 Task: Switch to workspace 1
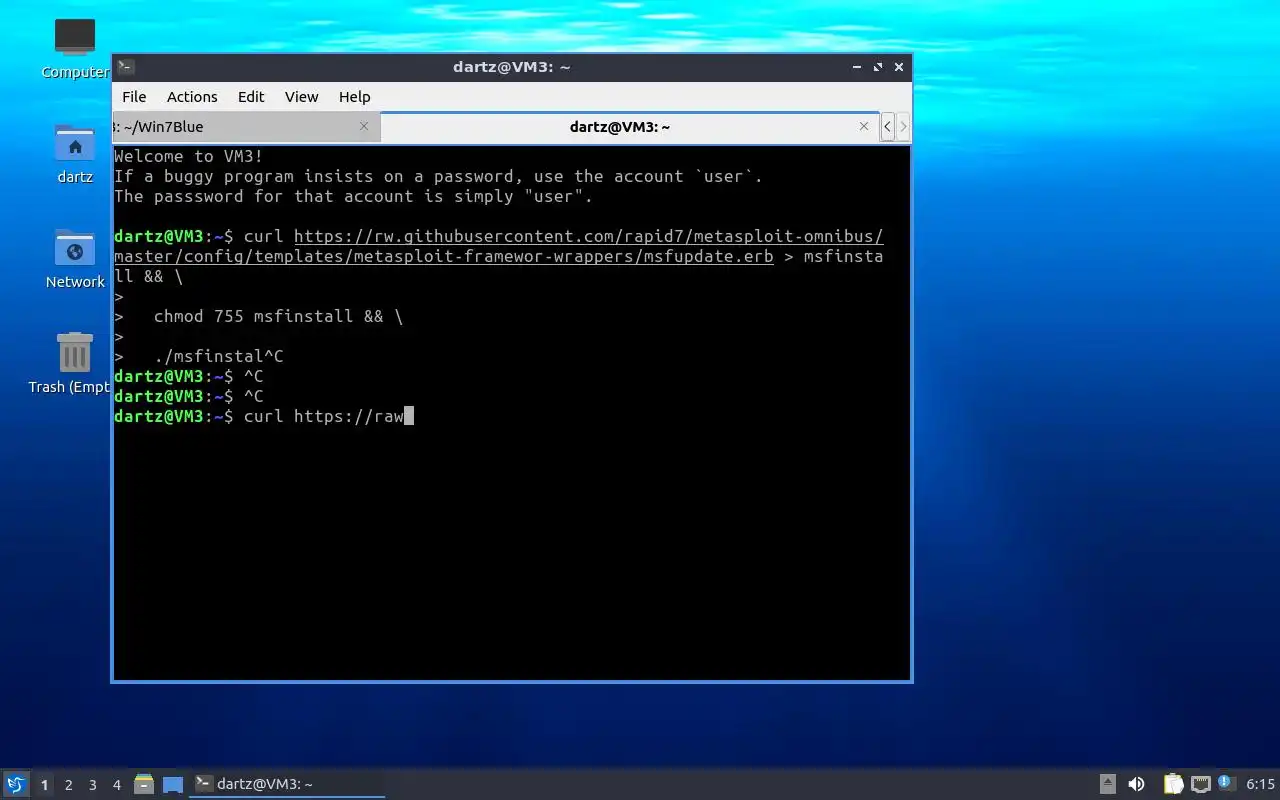click(44, 785)
